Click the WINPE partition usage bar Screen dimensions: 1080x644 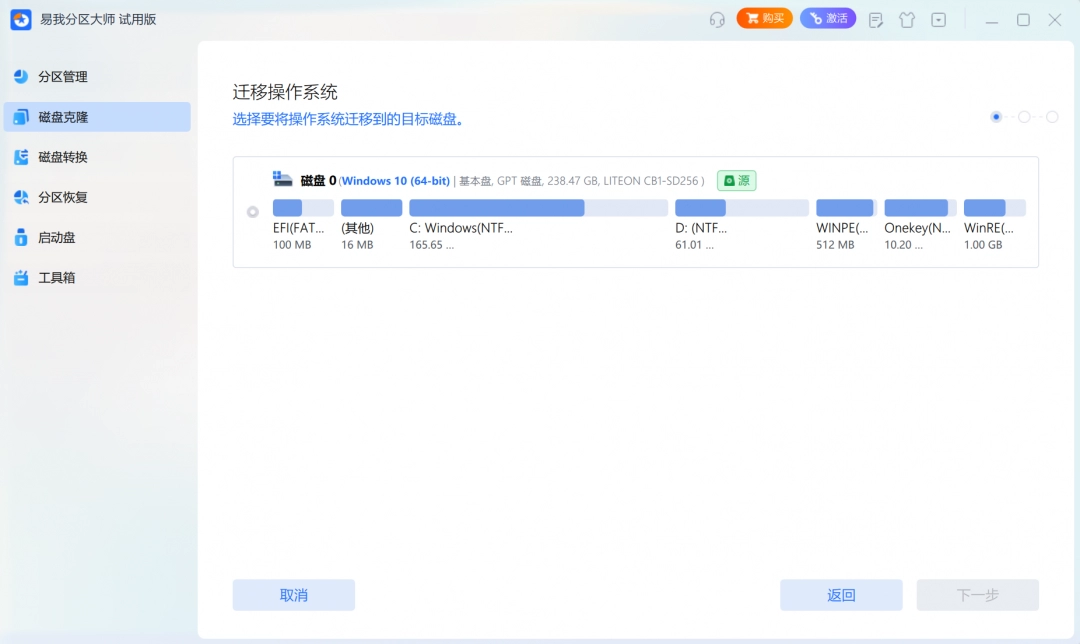(x=847, y=207)
